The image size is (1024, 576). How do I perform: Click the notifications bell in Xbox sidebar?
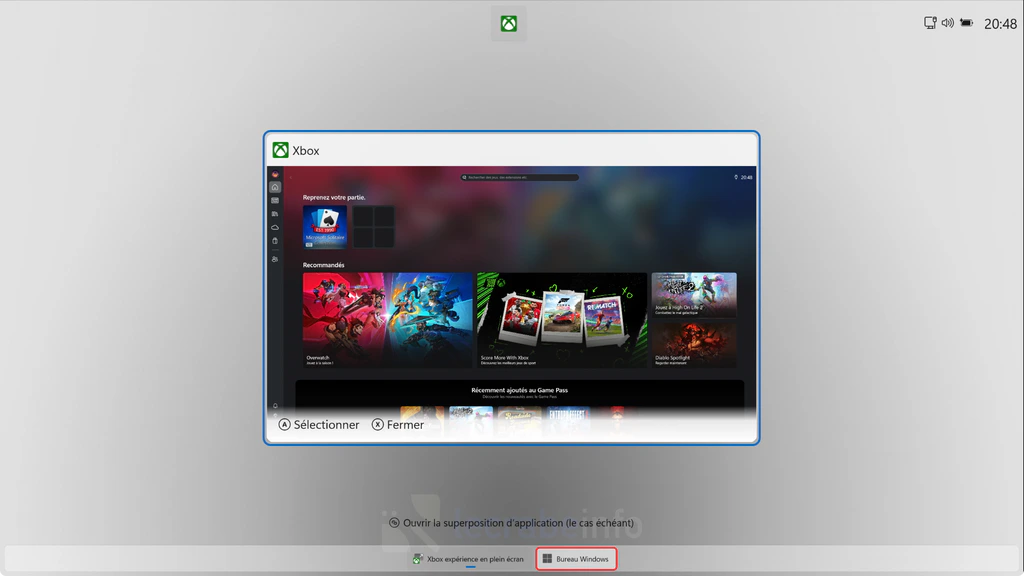tap(275, 405)
